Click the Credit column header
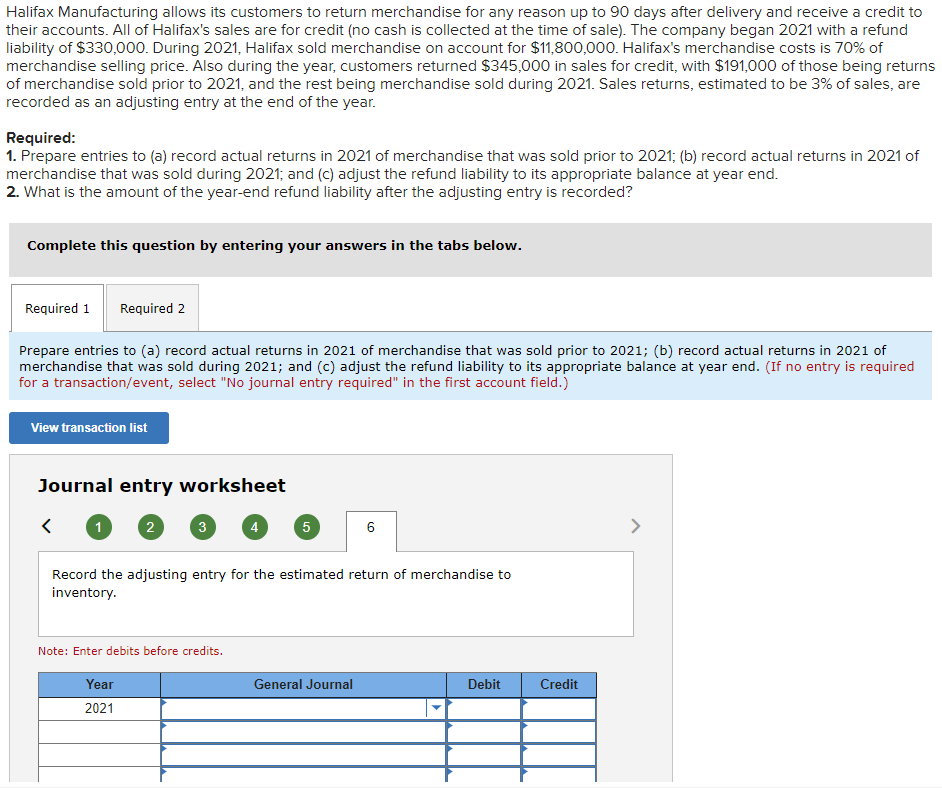Image resolution: width=942 pixels, height=788 pixels. [559, 684]
